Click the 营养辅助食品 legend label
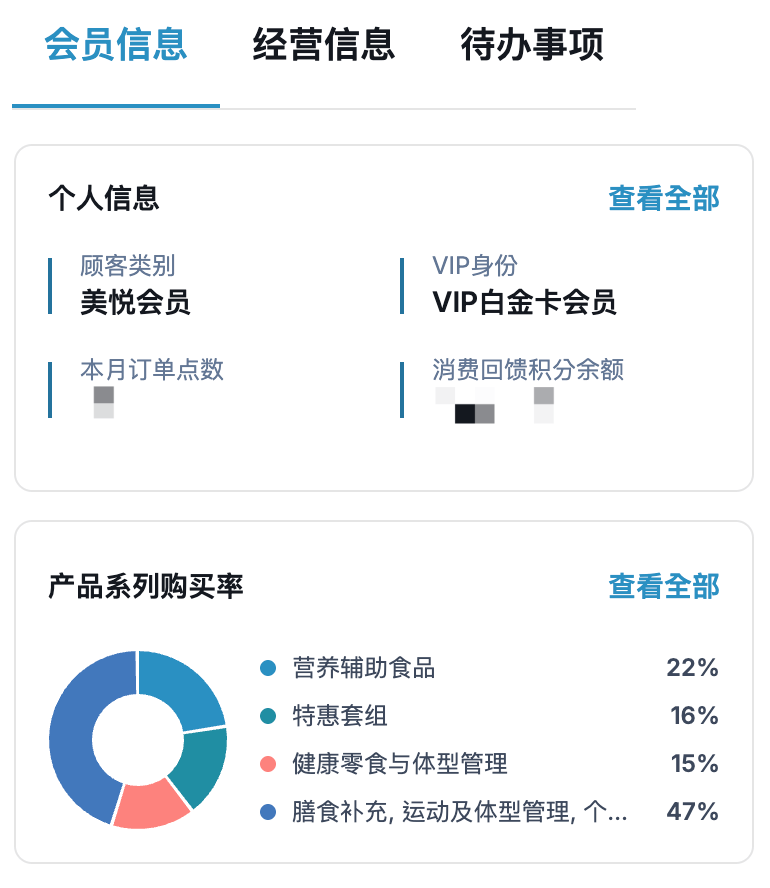Image resolution: width=770 pixels, height=888 pixels. pos(363,668)
